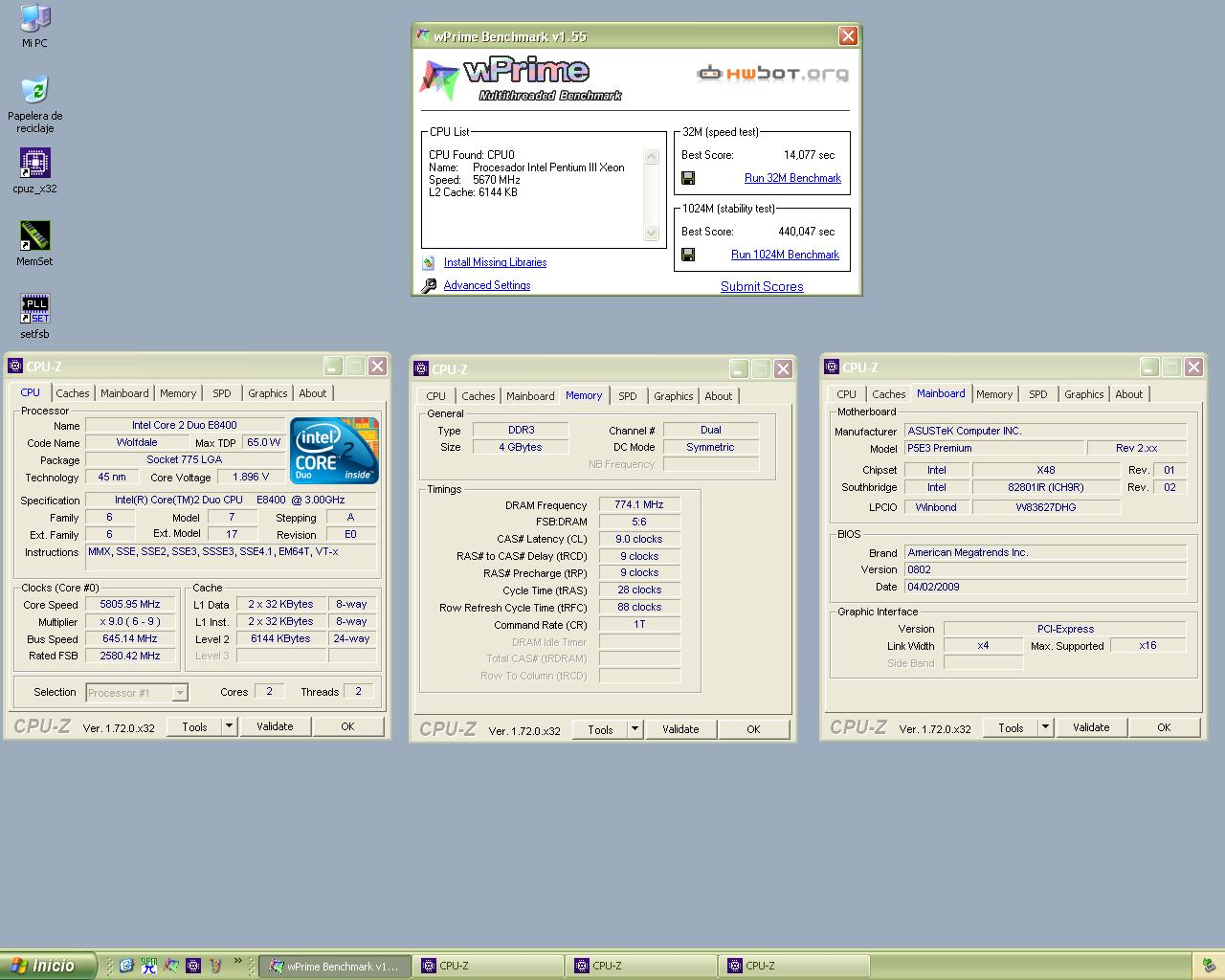Open wPrime from quick launch icon

(x=170, y=966)
